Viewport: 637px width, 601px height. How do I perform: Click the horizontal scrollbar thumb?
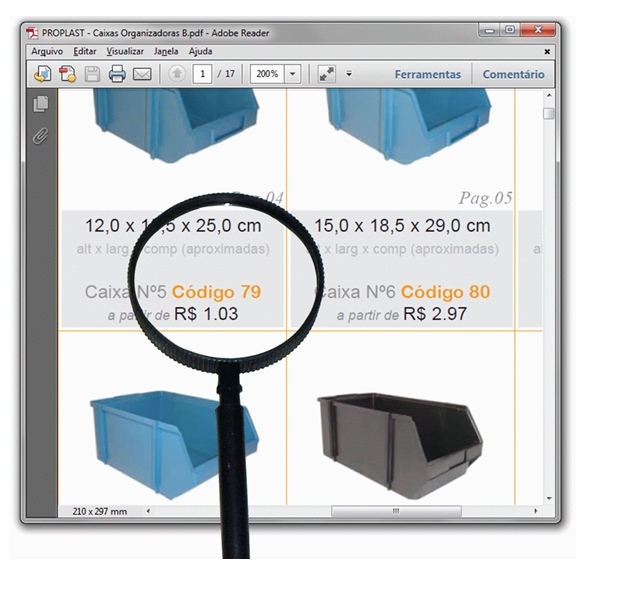396,511
